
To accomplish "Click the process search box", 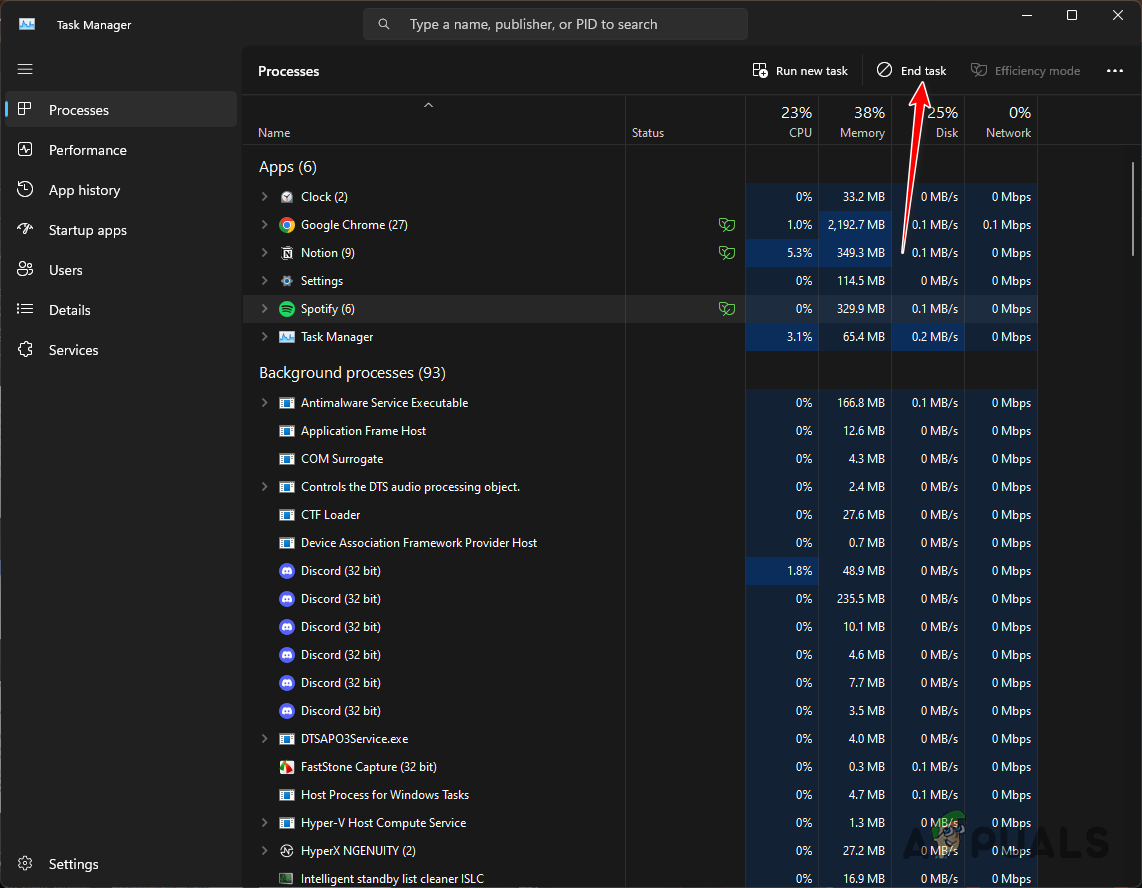I will tap(555, 23).
